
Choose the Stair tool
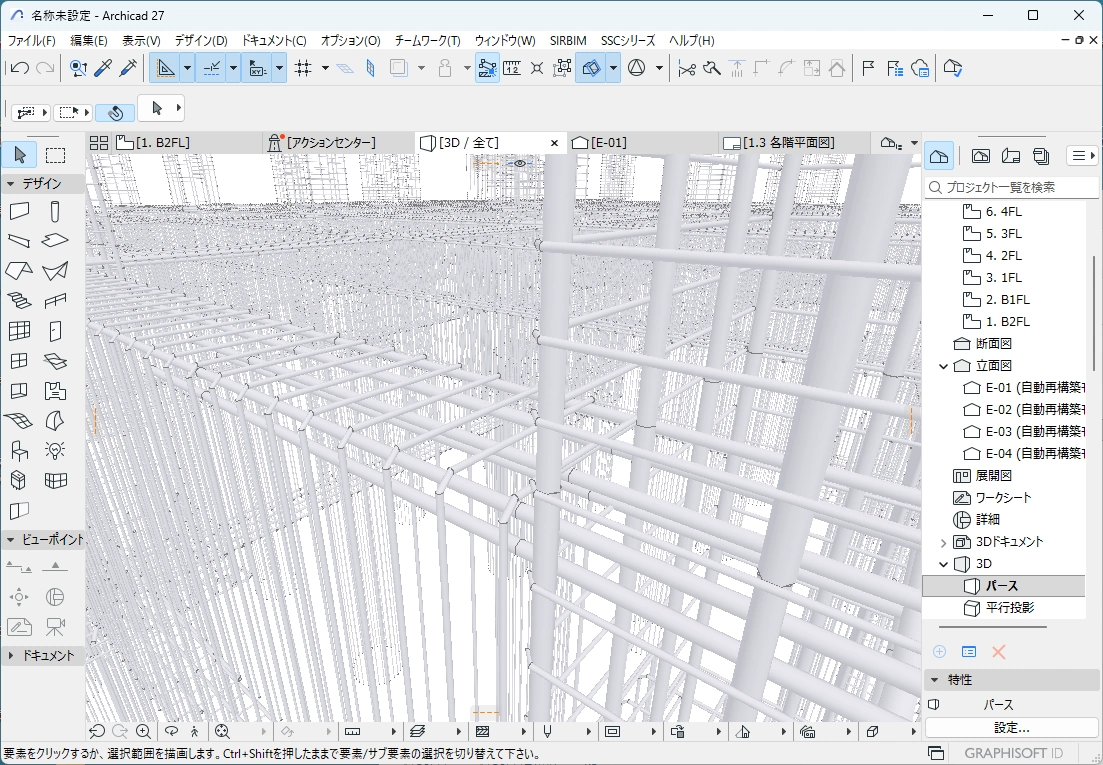19,299
